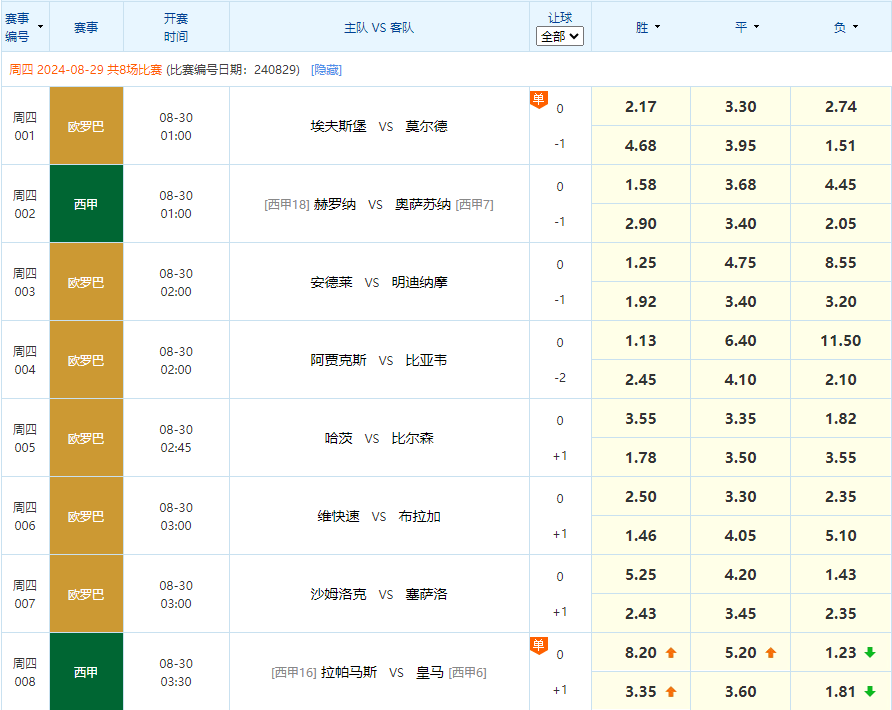This screenshot has width=892, height=710.
Task: Click the up arrow beside odds 8.20
Action: (x=671, y=653)
